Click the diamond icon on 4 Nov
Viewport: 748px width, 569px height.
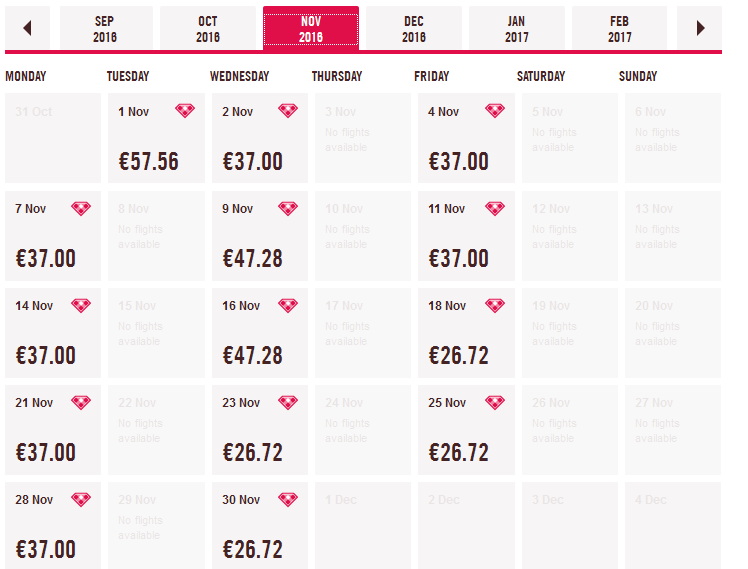(x=495, y=111)
